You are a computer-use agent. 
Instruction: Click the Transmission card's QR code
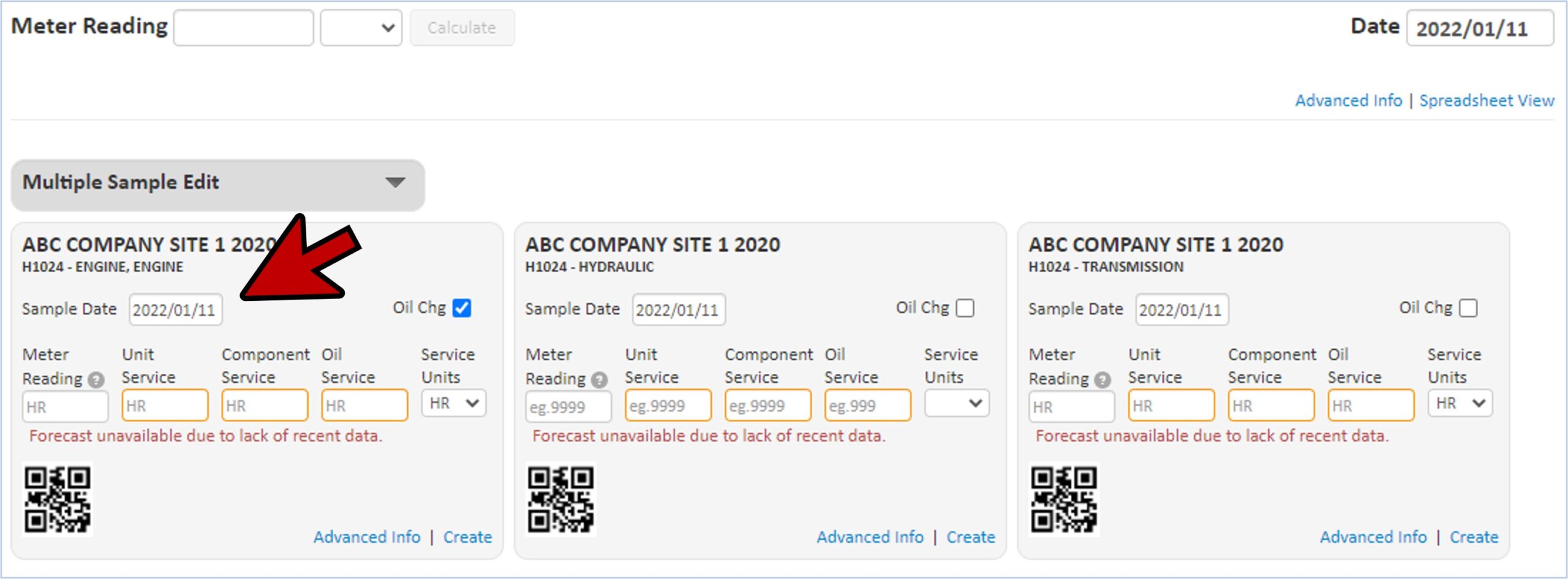coord(1064,499)
